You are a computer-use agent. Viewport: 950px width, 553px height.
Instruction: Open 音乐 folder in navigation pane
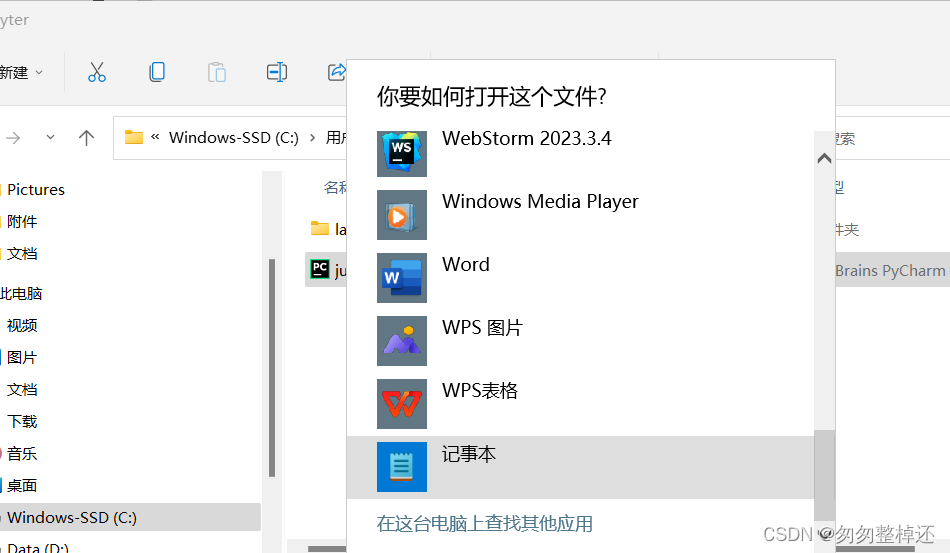[22, 454]
